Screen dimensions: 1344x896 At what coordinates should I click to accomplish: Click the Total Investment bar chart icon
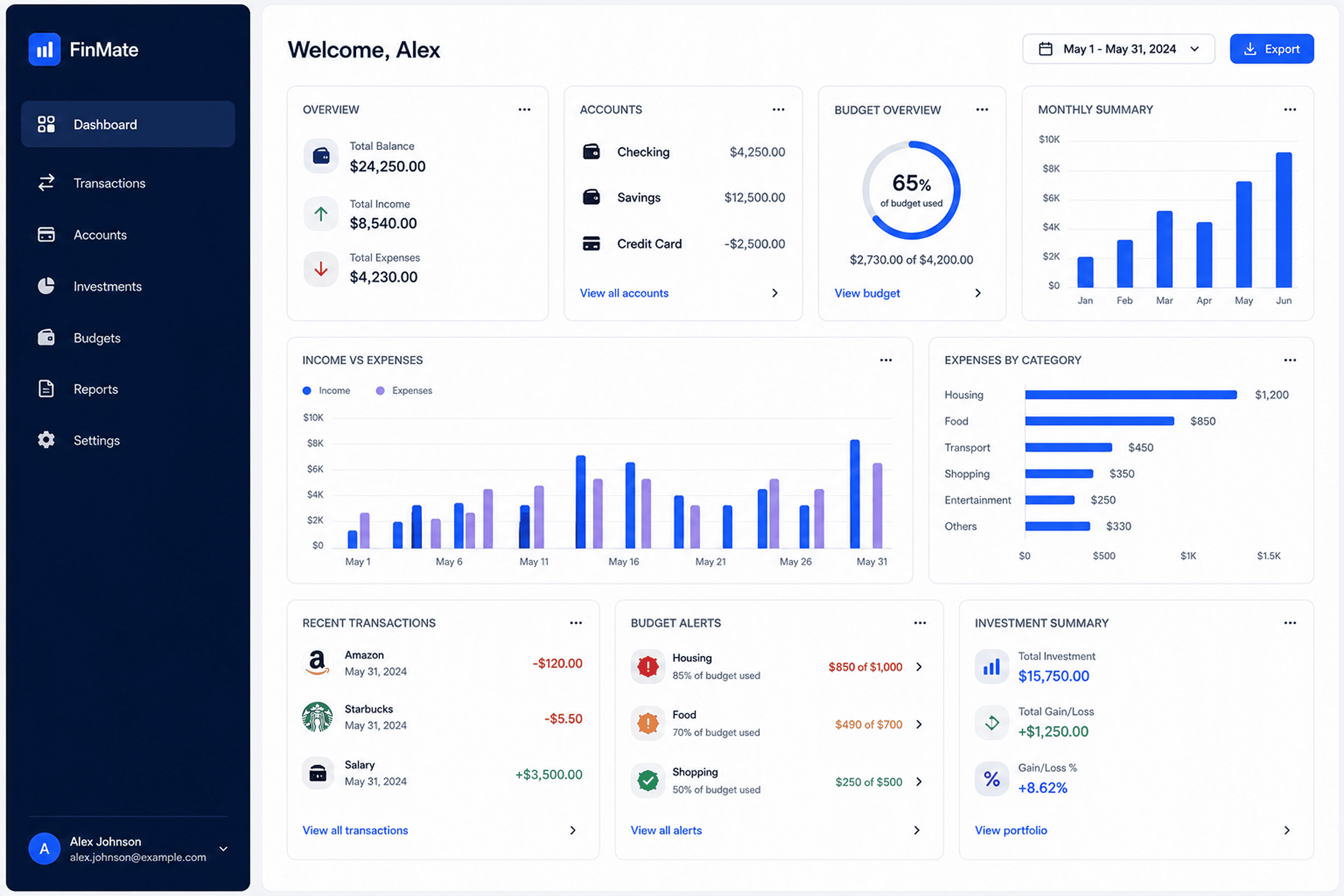pyautogui.click(x=992, y=666)
